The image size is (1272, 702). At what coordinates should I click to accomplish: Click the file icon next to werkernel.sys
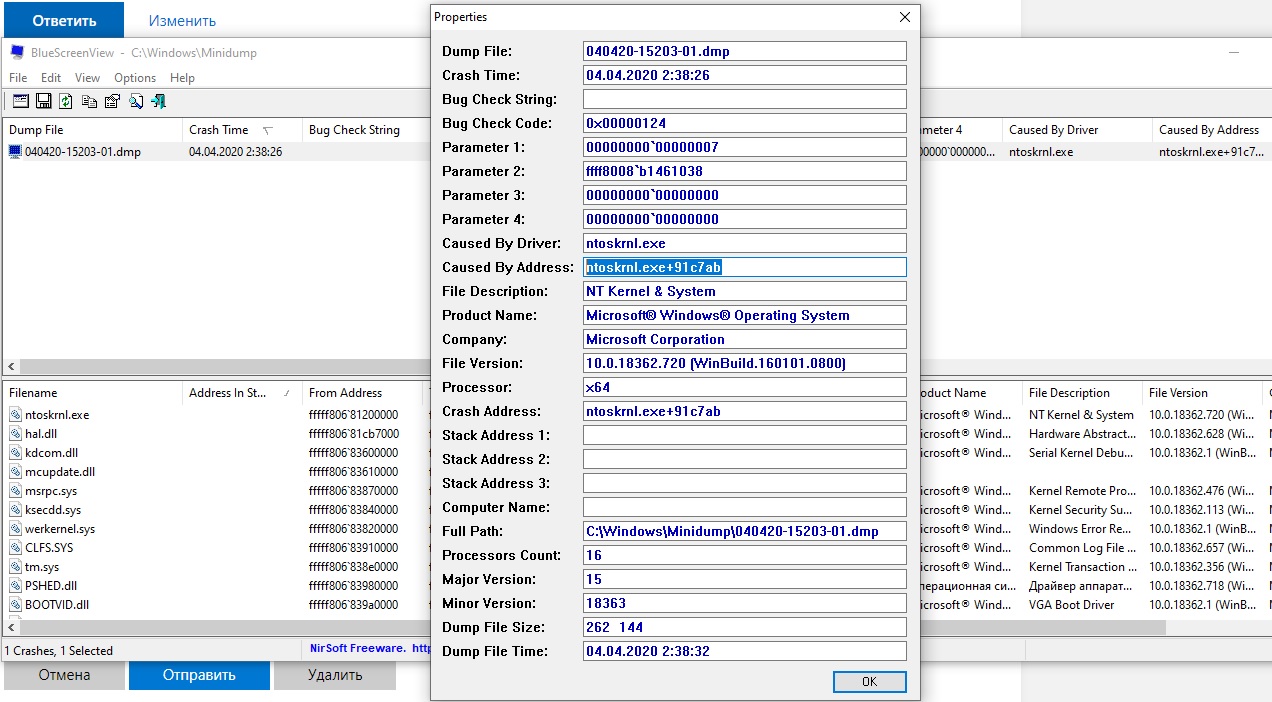[x=15, y=529]
